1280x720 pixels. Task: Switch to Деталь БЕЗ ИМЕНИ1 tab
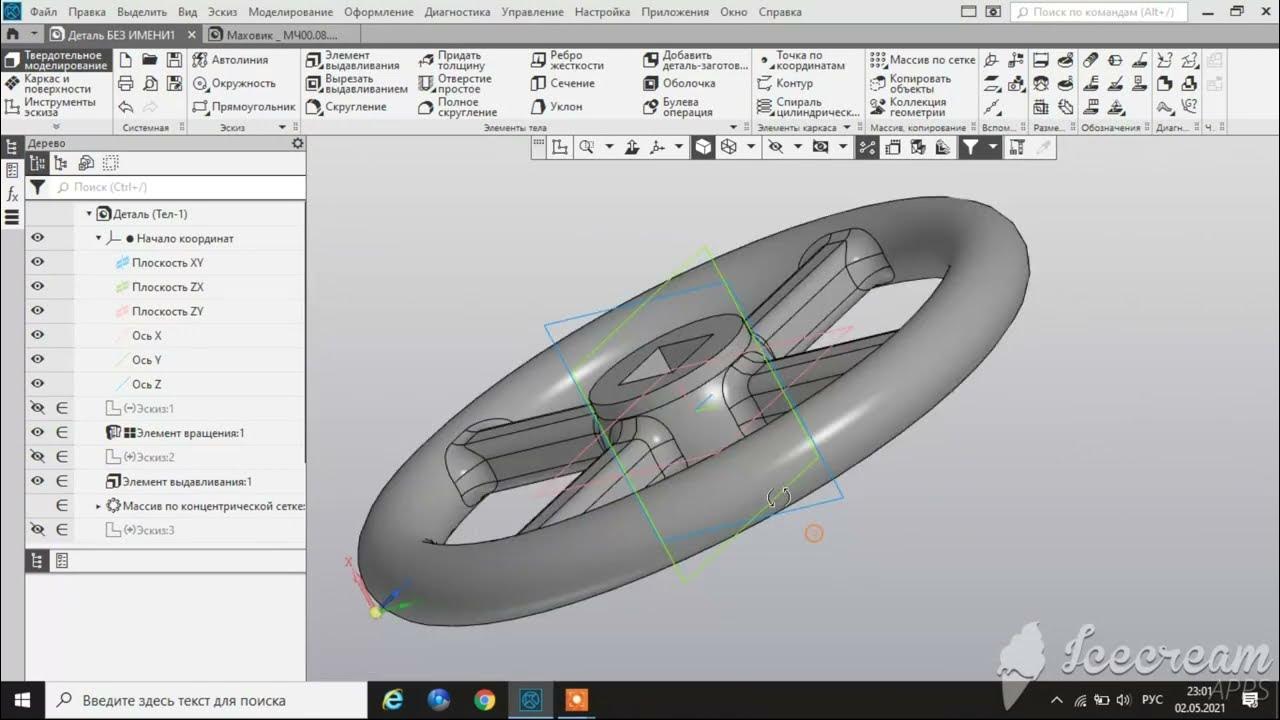click(x=122, y=34)
